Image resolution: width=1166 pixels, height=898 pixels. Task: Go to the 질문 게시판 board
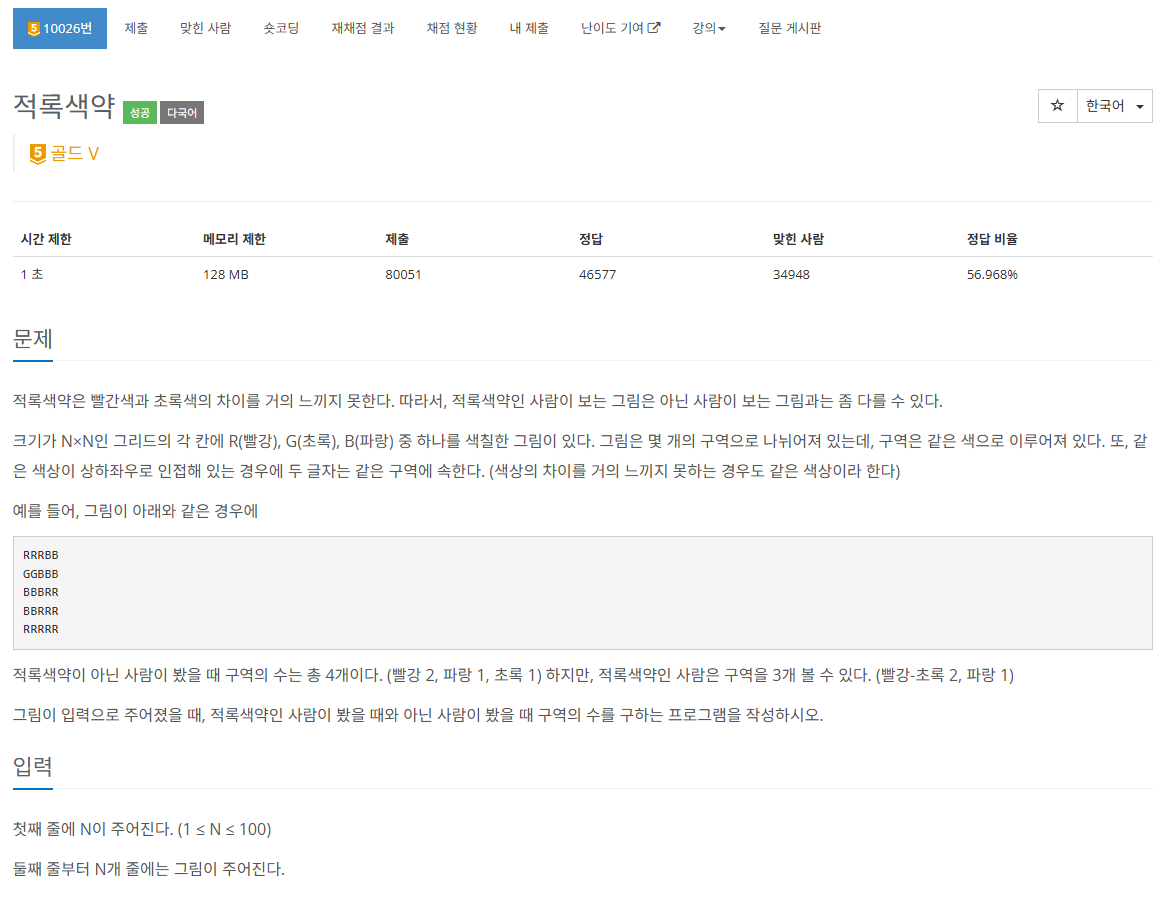click(x=791, y=28)
